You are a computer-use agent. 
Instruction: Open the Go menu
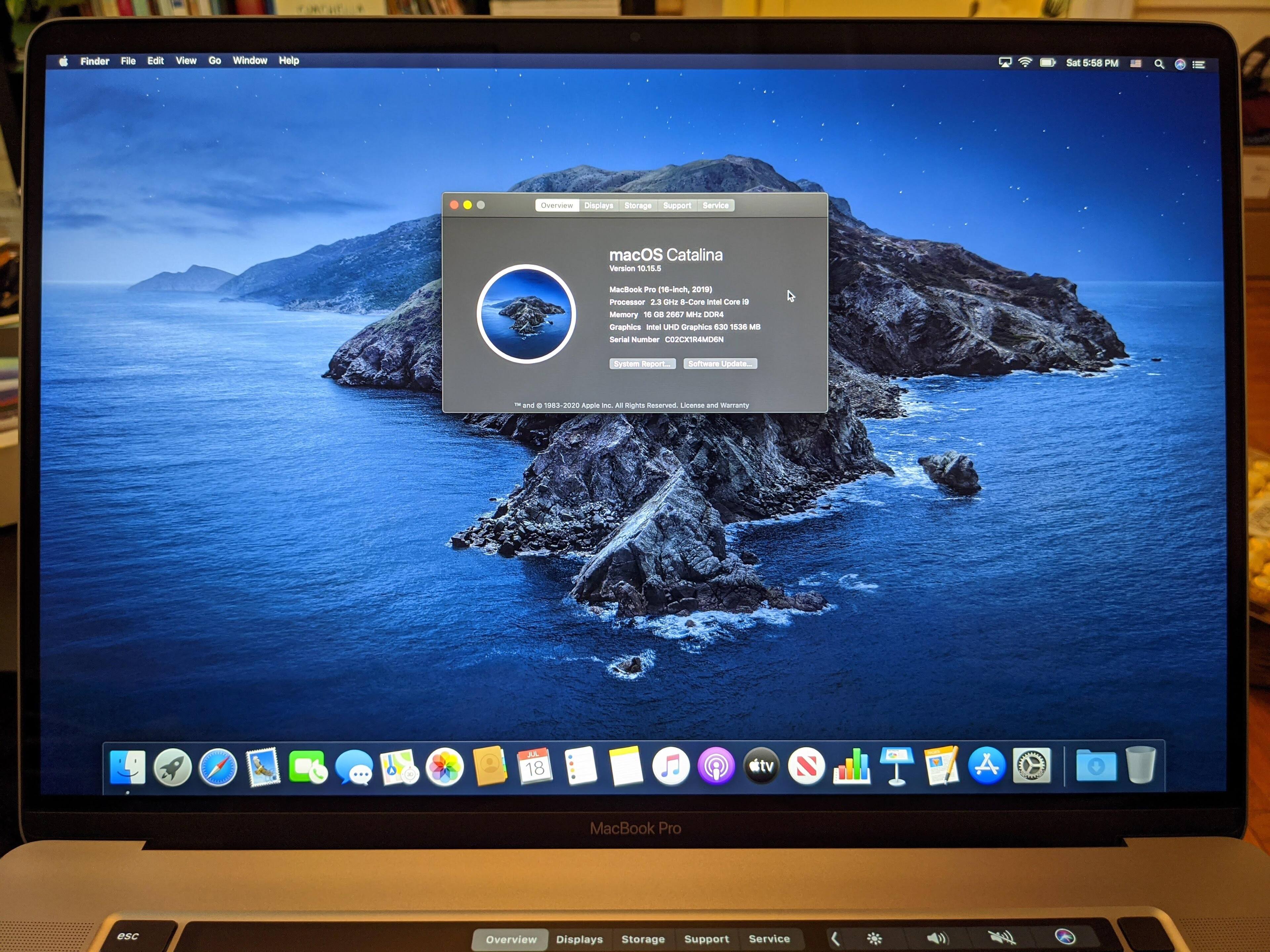[215, 61]
